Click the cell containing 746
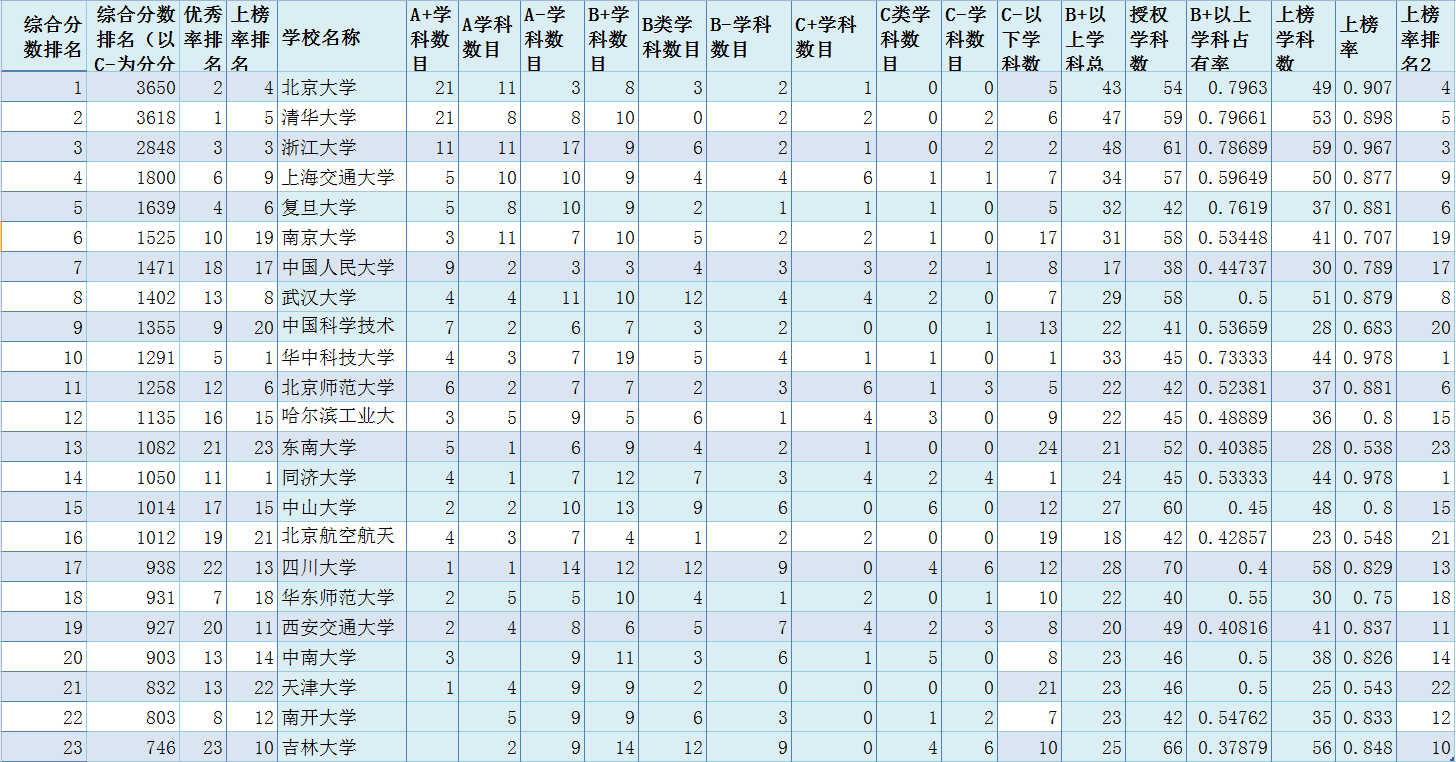Screen dimensions: 1456x762 click(133, 747)
